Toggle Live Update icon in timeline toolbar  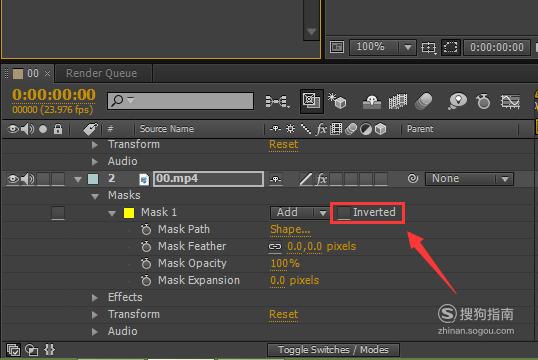point(311,101)
